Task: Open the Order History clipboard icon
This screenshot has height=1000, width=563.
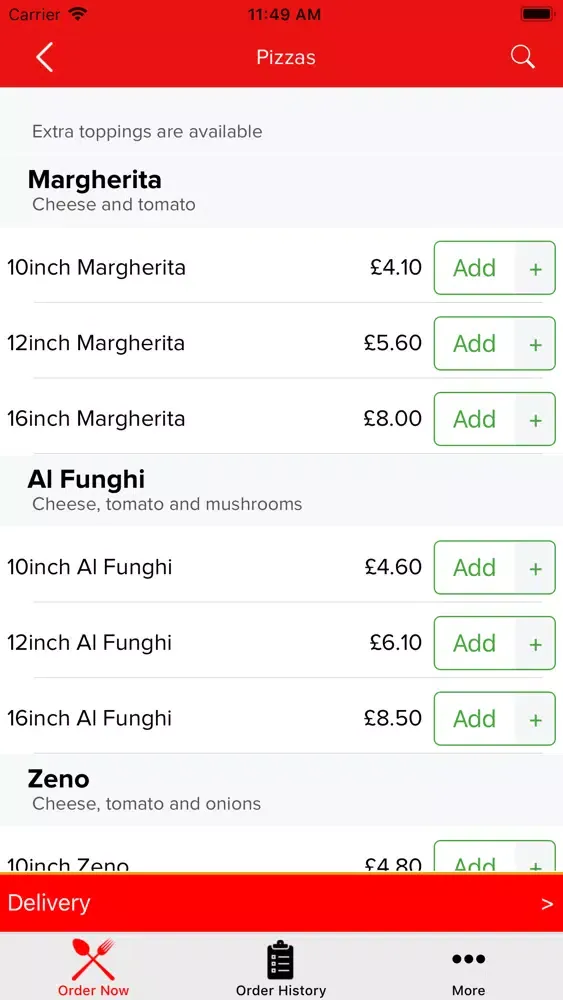Action: pyautogui.click(x=281, y=959)
